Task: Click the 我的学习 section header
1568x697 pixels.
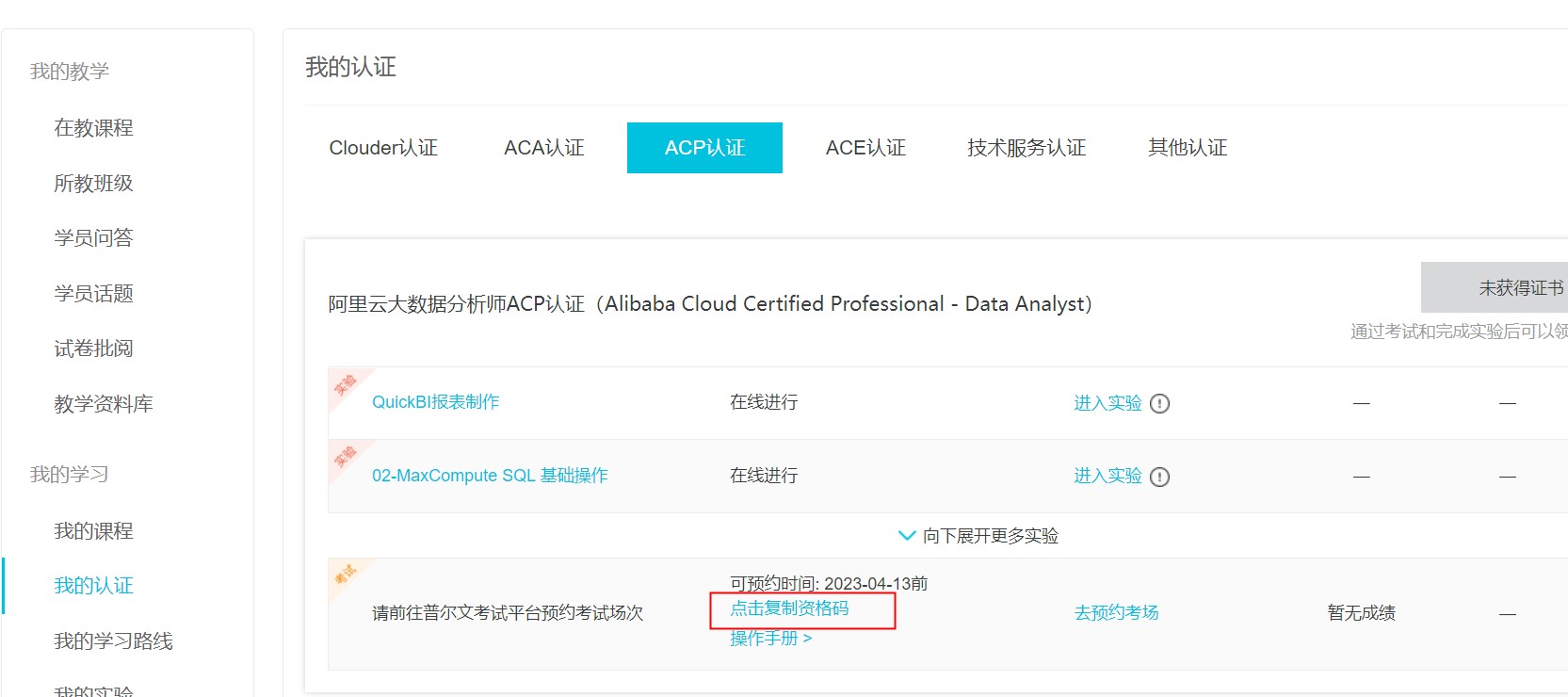Action: [70, 475]
